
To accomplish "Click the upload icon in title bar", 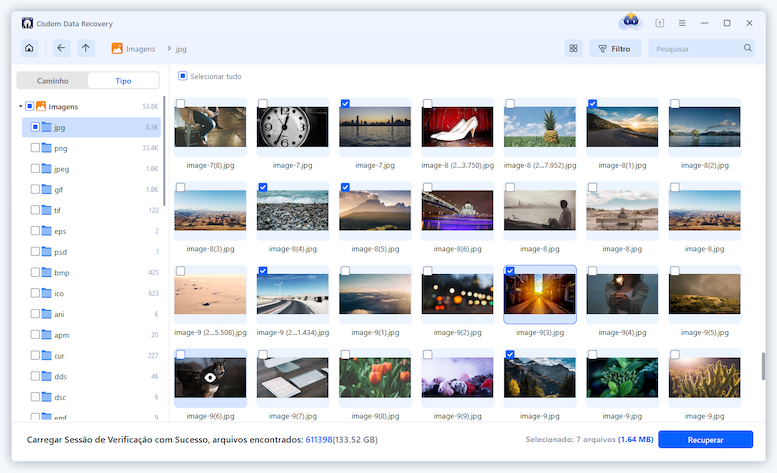I will 659,23.
